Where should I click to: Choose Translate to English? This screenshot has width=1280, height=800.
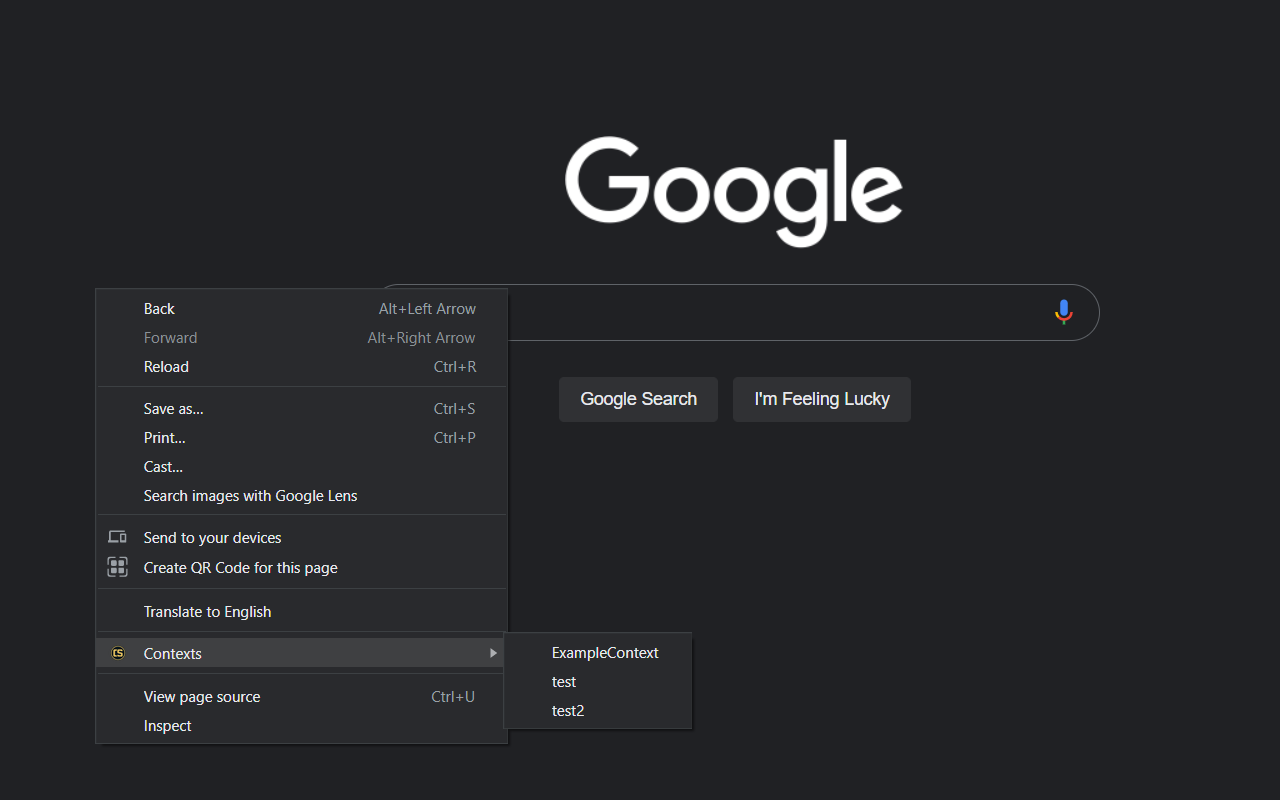pos(302,612)
